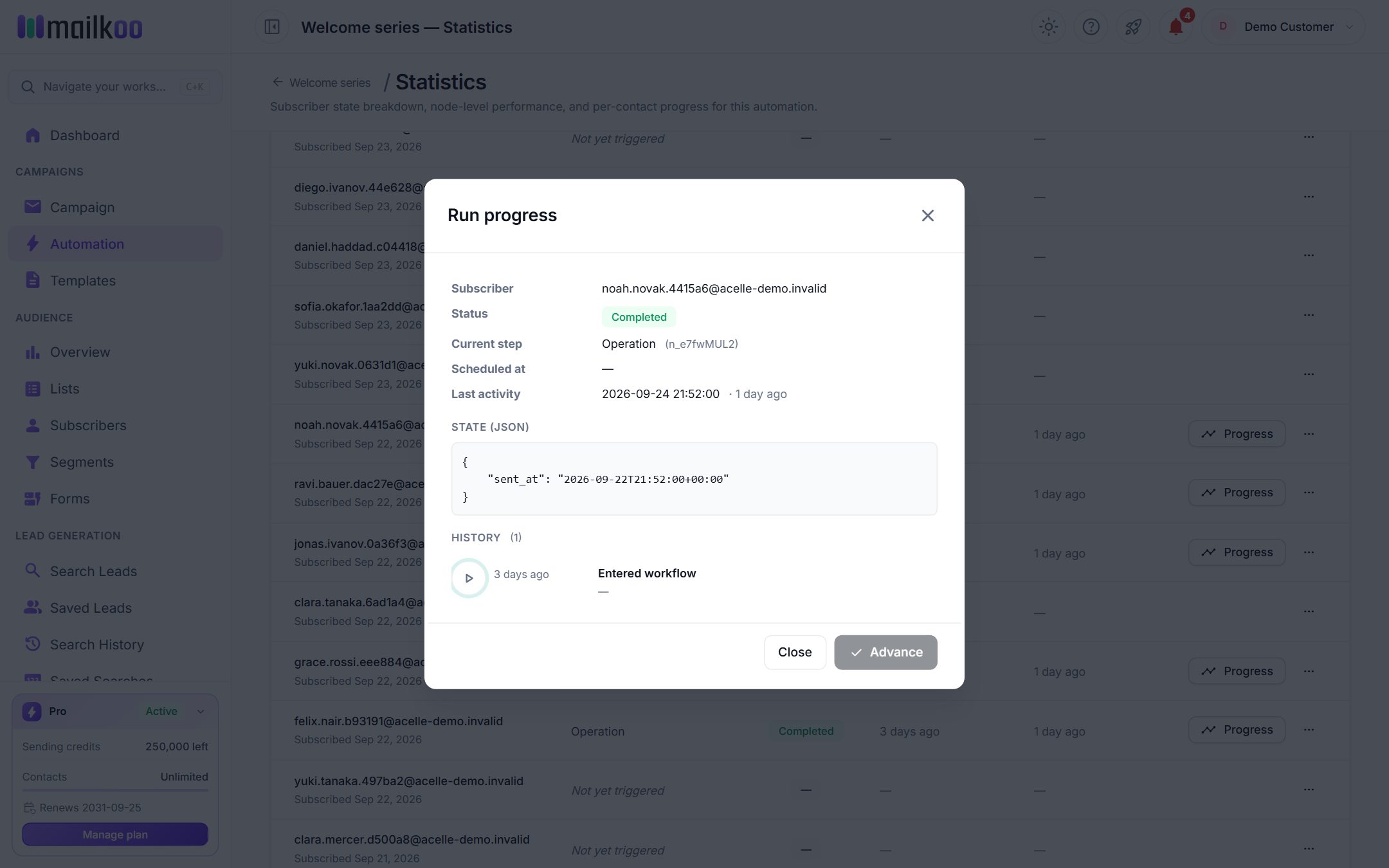Open more options for clara.mercer row

(x=1309, y=848)
